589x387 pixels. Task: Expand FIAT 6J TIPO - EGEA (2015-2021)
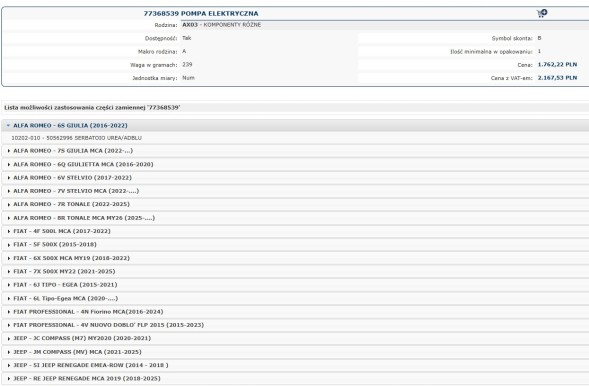(x=295, y=285)
